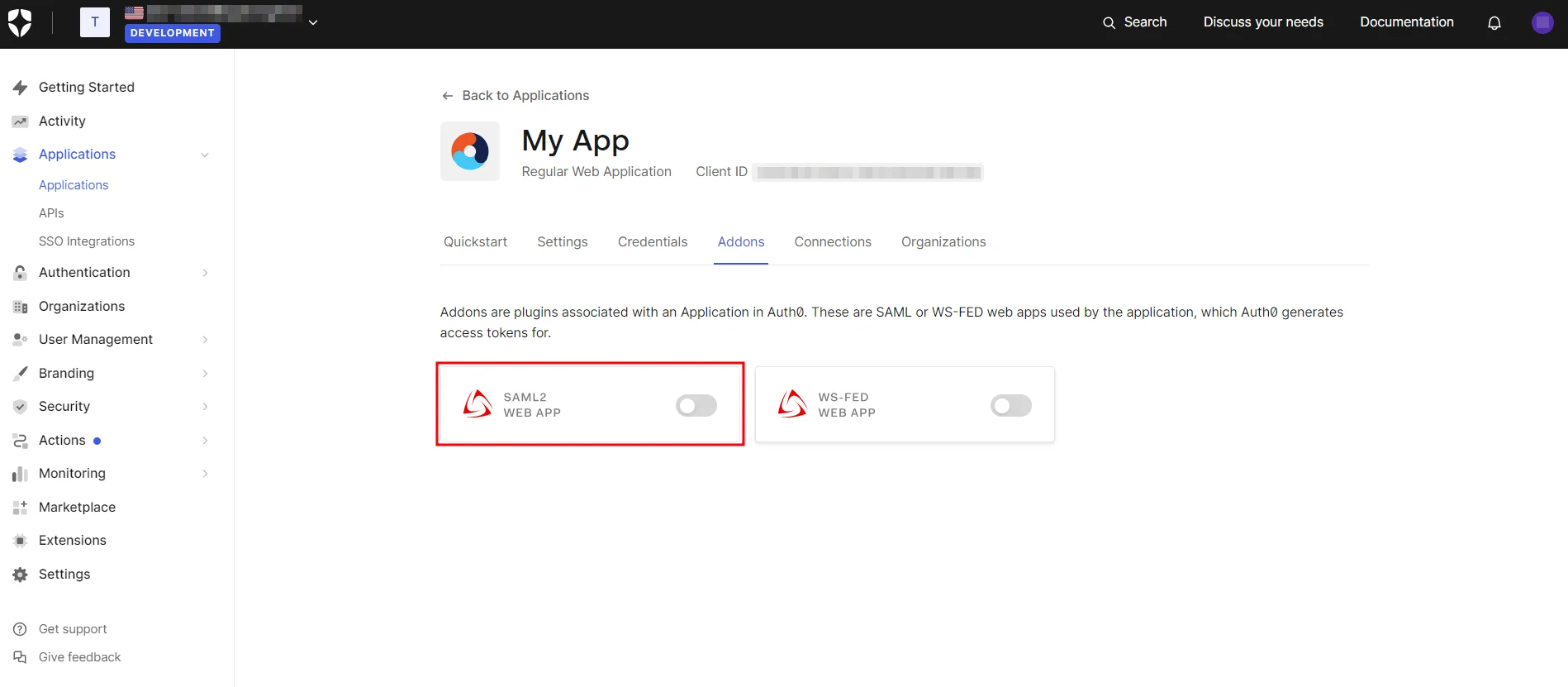Click the Get support question-mark icon
This screenshot has width=1568, height=687.
click(21, 629)
